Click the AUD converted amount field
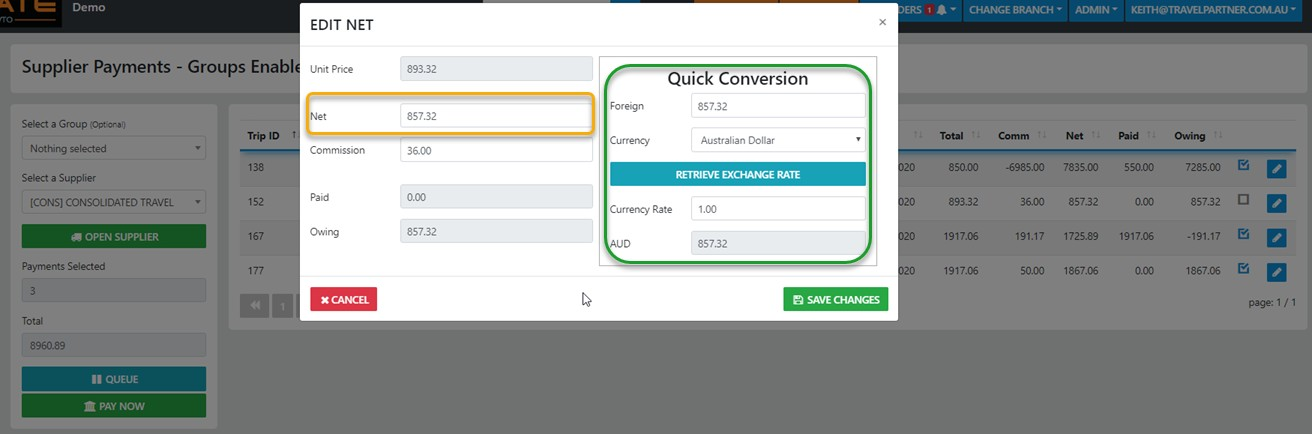Screen dimensions: 1312x434 pyautogui.click(x=778, y=243)
